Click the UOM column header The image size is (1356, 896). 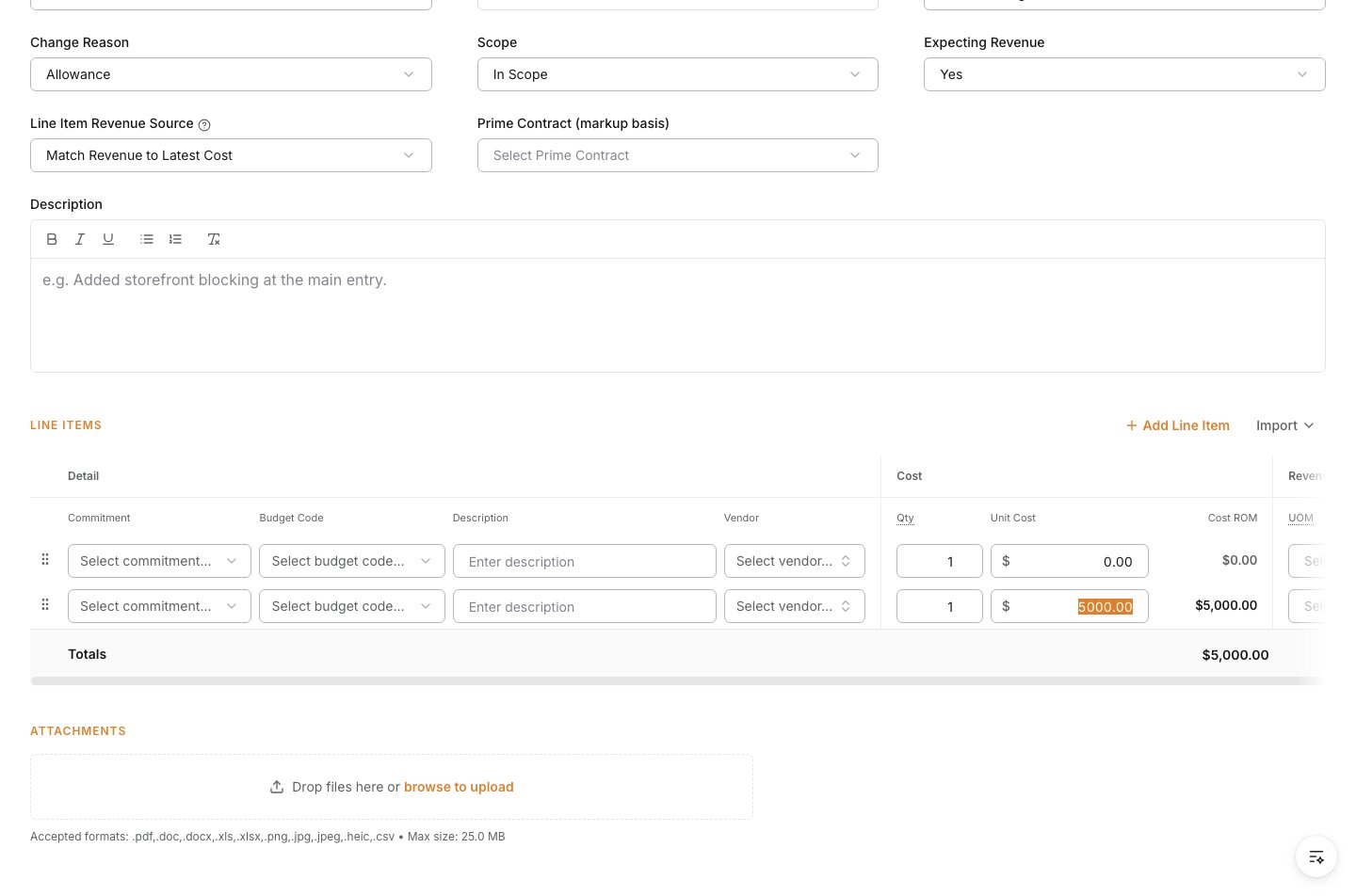(x=1300, y=518)
